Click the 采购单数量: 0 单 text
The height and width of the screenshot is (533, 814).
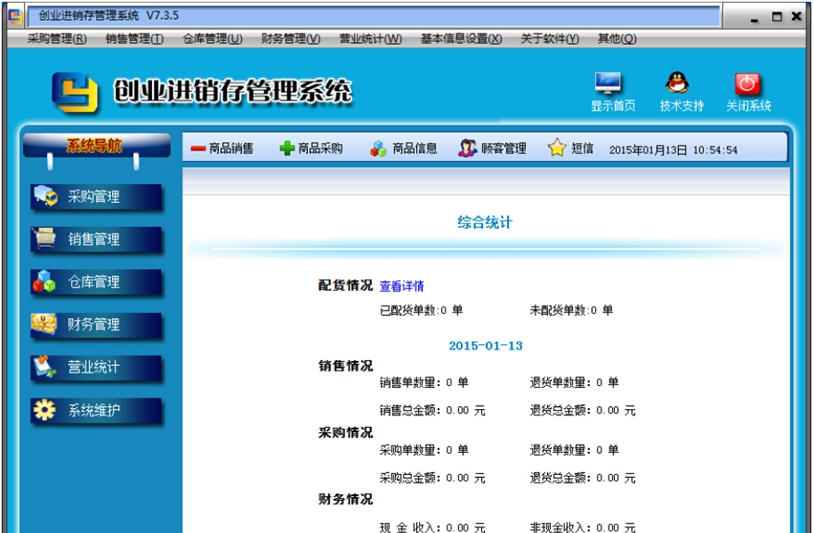pos(424,450)
